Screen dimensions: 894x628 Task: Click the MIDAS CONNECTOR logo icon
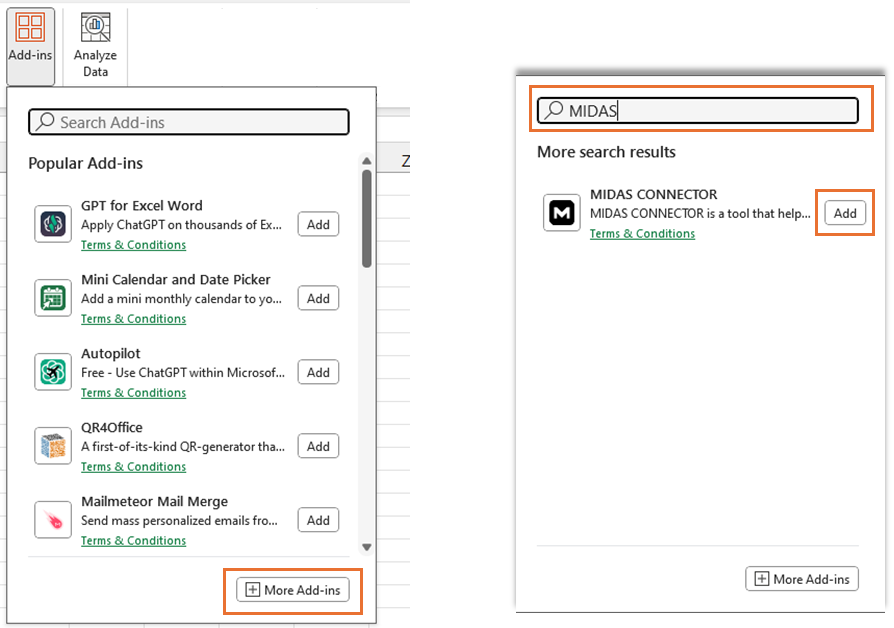[x=562, y=213]
